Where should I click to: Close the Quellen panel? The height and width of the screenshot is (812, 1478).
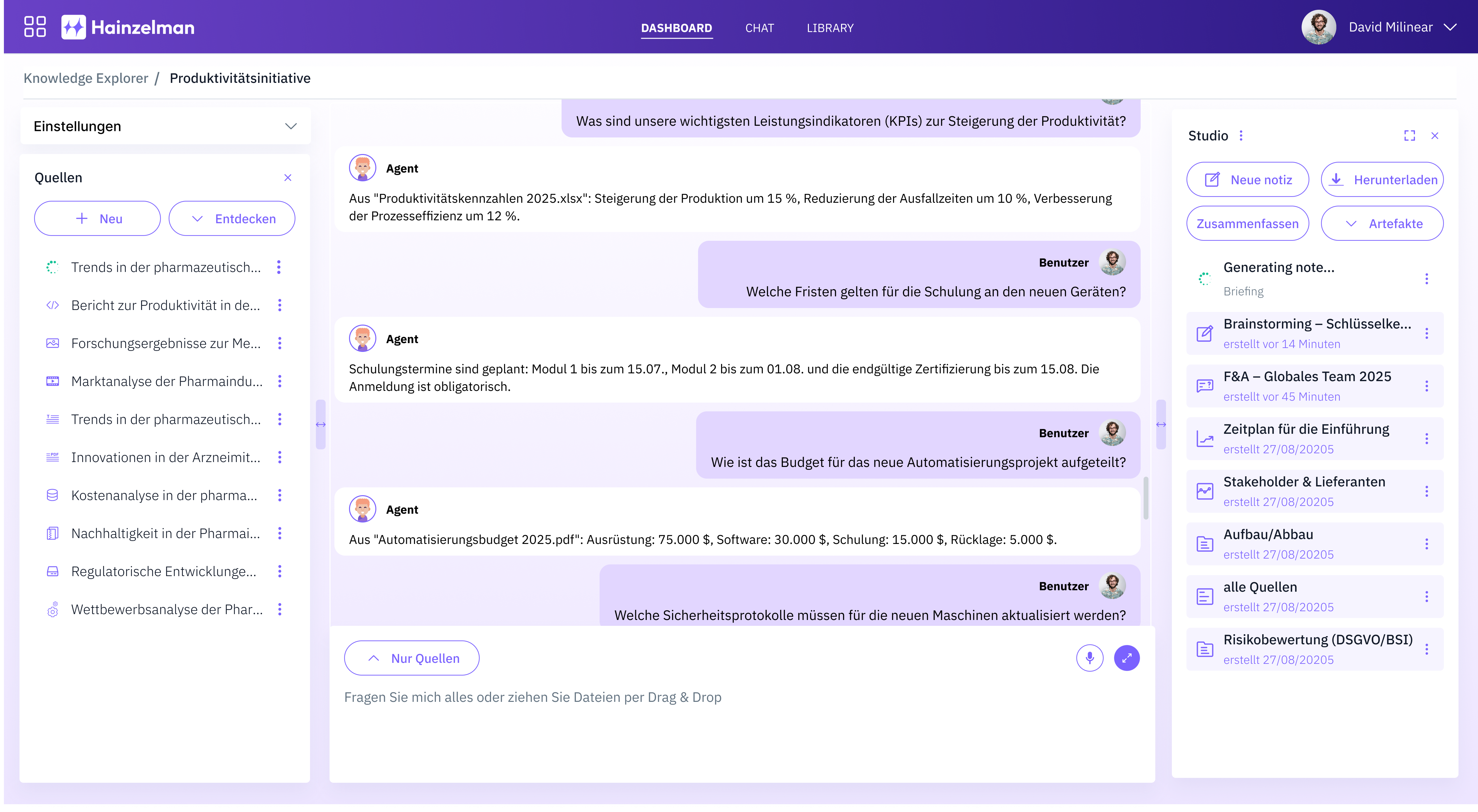pyautogui.click(x=289, y=178)
